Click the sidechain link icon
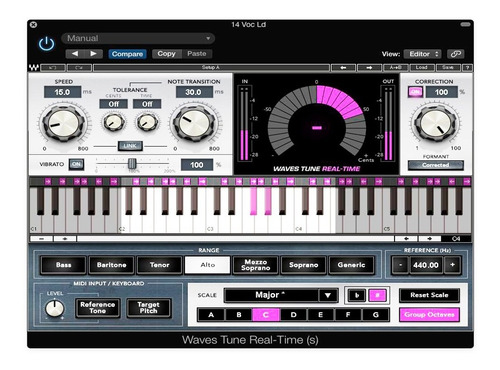 [455, 54]
